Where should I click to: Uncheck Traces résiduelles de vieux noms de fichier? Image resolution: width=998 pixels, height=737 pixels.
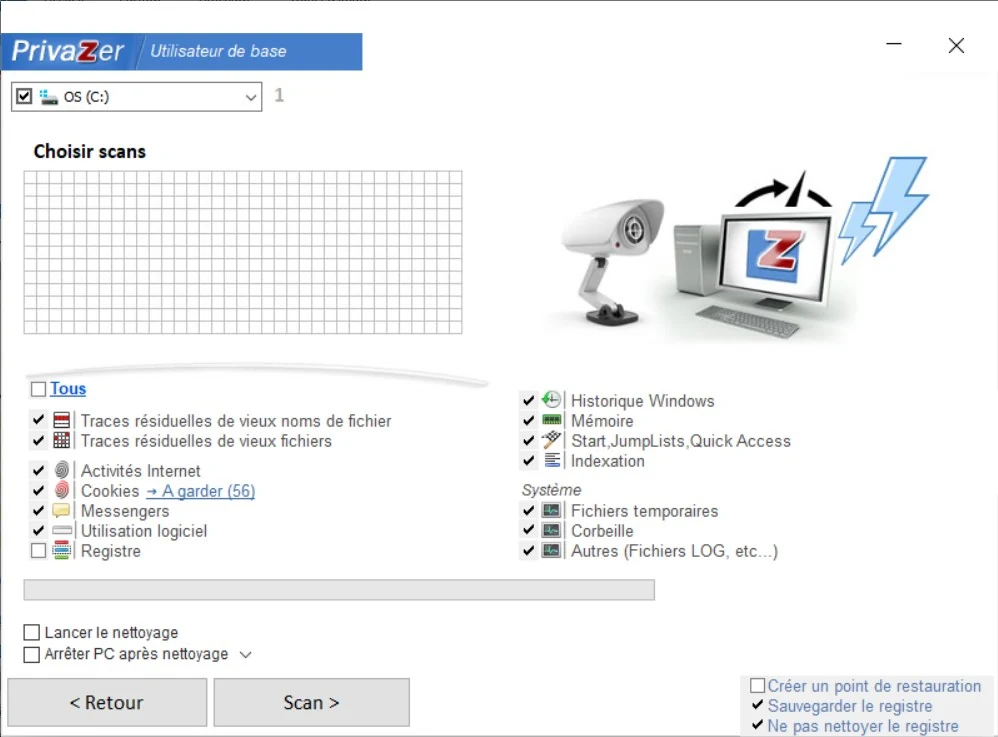38,419
